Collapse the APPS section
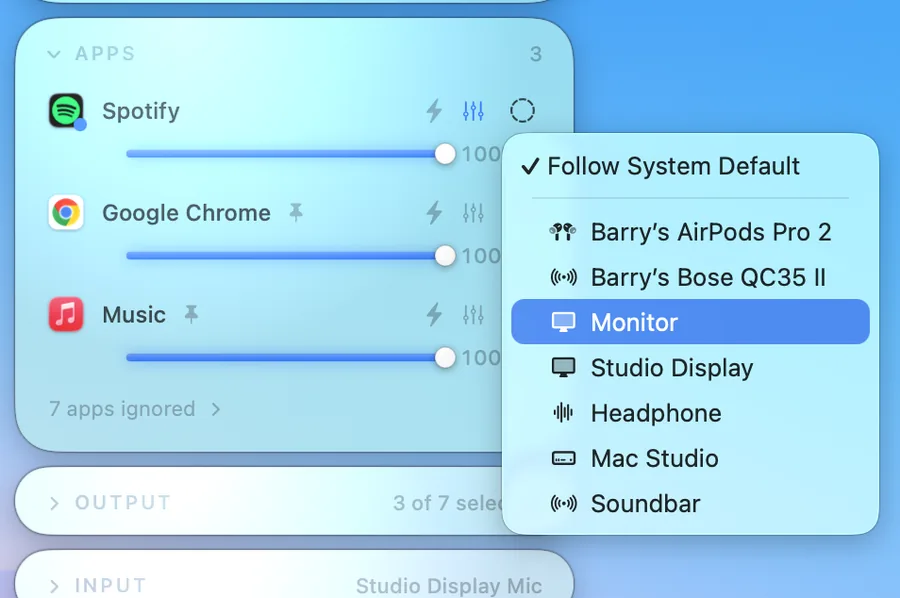The height and width of the screenshot is (598, 900). (x=54, y=55)
